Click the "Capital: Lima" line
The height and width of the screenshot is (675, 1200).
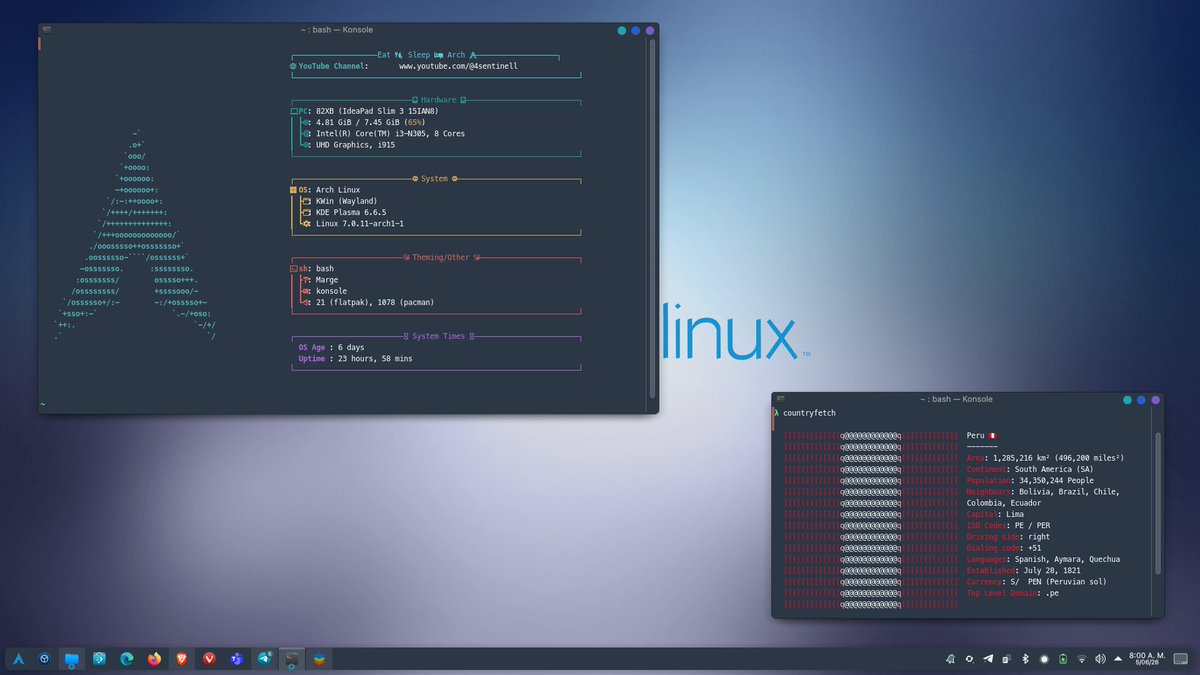pos(995,514)
